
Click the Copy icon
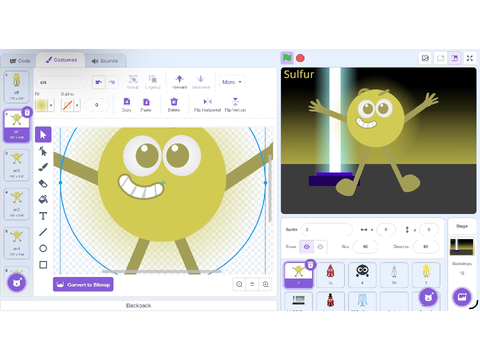point(127,104)
